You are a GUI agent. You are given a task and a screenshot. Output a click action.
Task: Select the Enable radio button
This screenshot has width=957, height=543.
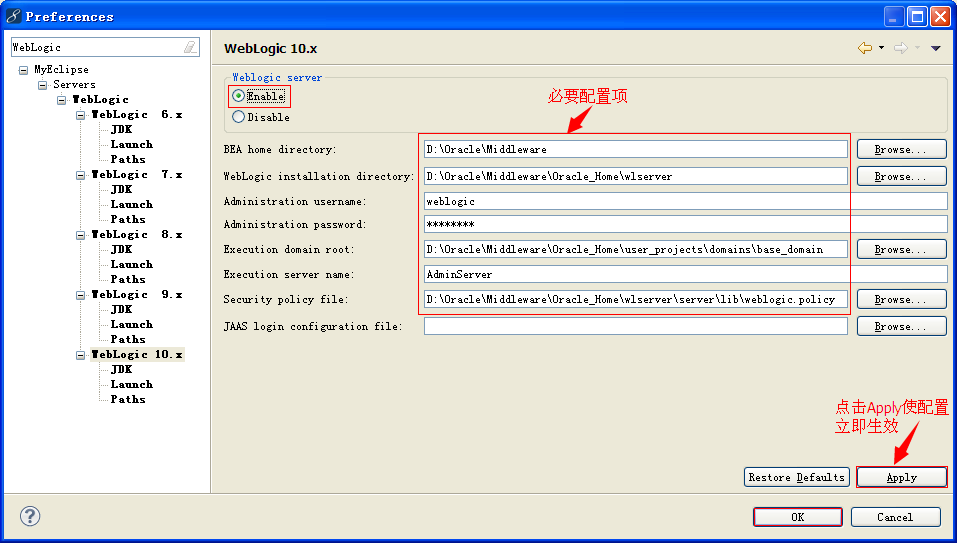click(x=239, y=96)
